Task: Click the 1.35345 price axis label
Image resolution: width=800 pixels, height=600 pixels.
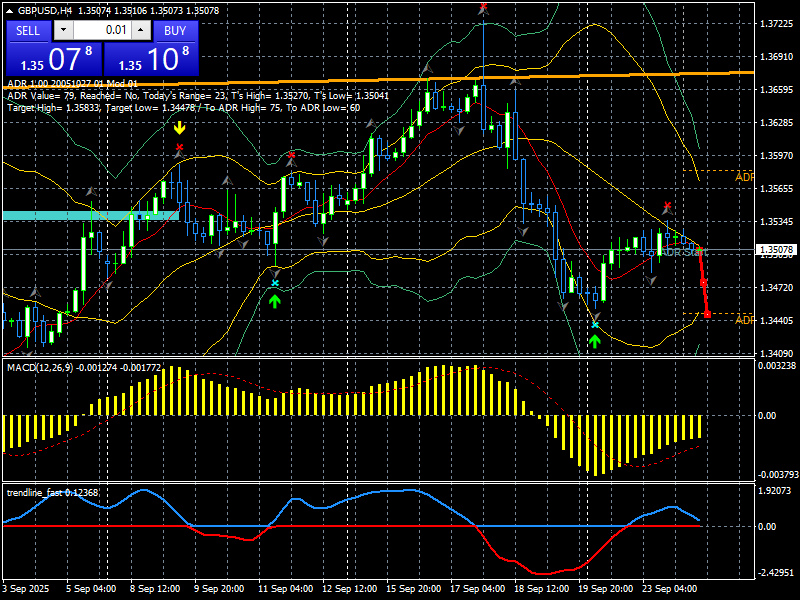Action: coord(777,222)
